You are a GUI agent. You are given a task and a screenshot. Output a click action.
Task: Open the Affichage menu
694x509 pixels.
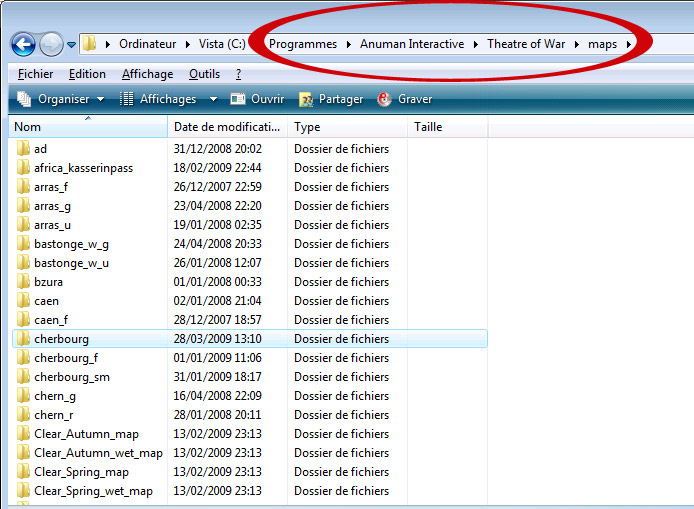[x=147, y=74]
